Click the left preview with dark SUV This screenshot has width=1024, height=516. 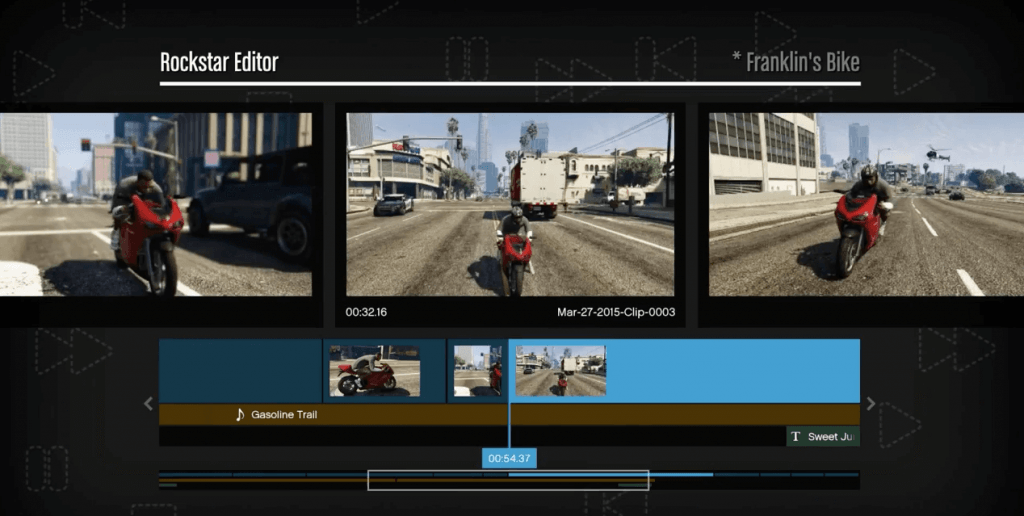(156, 204)
